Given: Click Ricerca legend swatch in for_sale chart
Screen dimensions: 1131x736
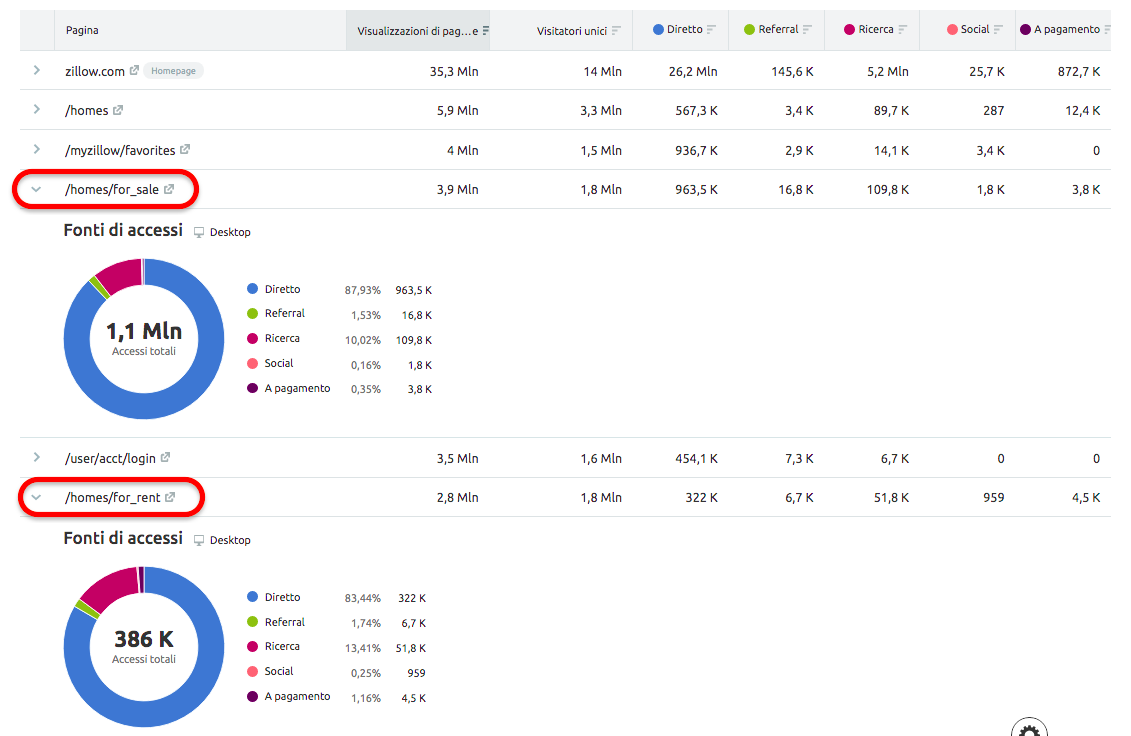Looking at the screenshot, I should [252, 339].
